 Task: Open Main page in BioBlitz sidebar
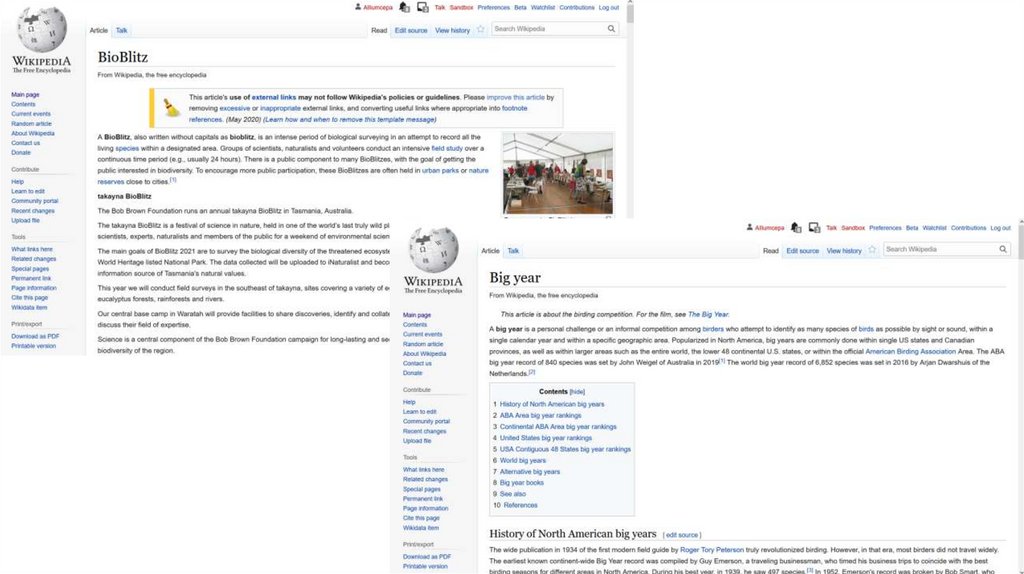pyautogui.click(x=25, y=95)
